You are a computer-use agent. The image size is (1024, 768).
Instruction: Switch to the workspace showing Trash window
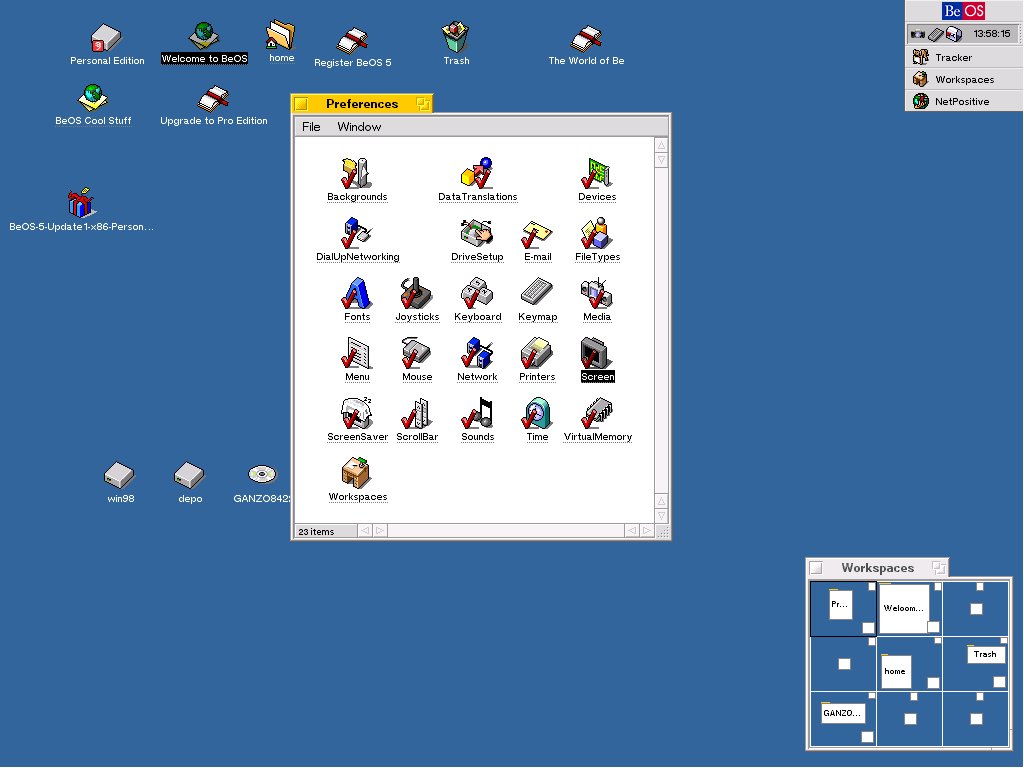click(x=974, y=662)
